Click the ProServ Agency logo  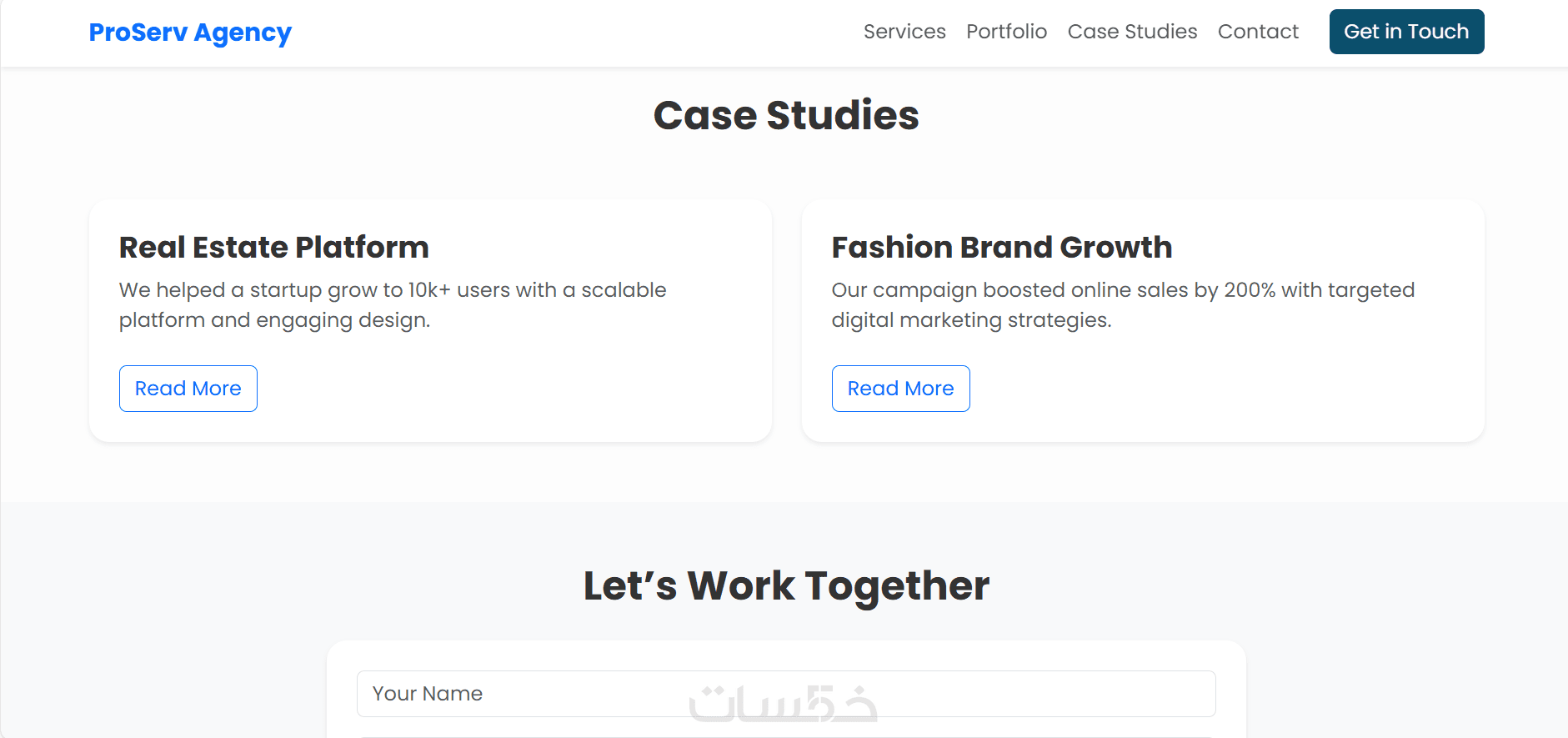(190, 33)
